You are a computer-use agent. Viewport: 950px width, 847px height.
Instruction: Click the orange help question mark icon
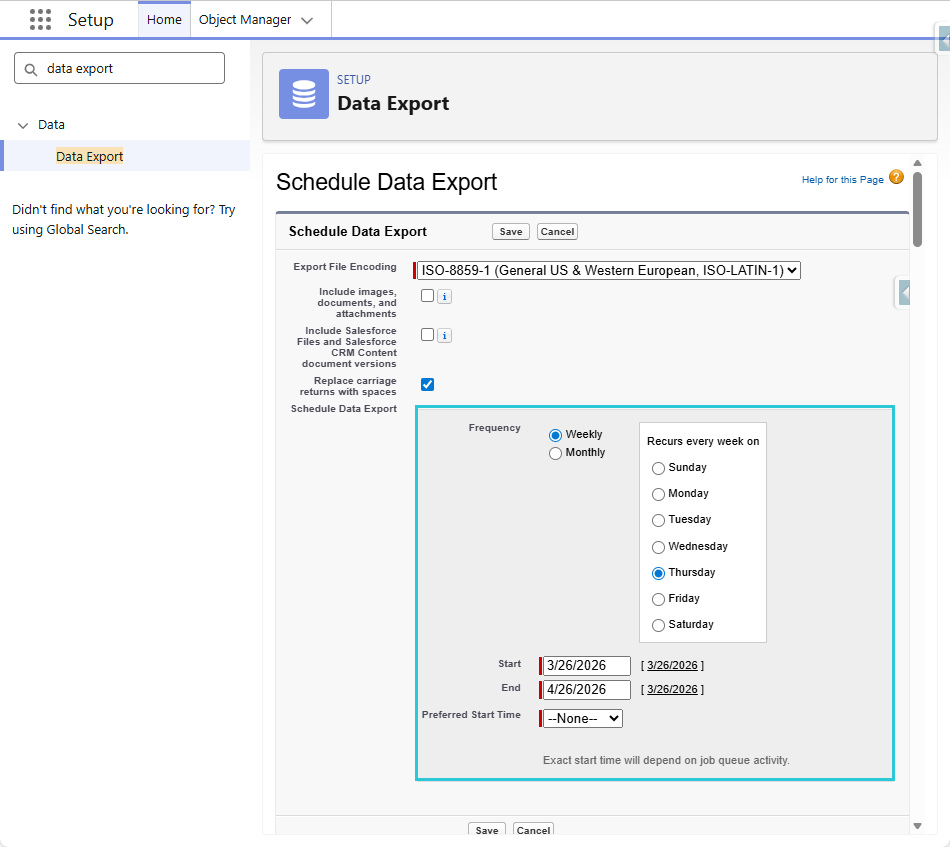896,178
